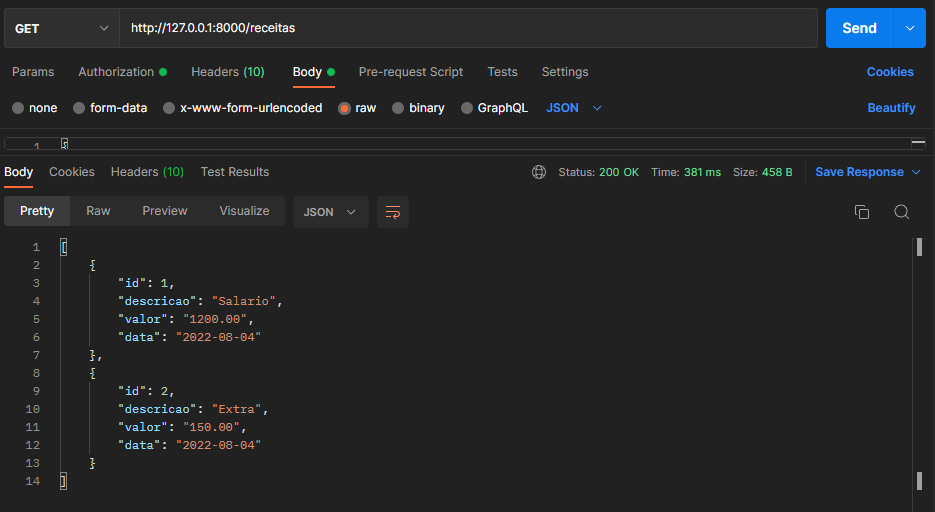Click the "id": 2 line

(x=146, y=391)
